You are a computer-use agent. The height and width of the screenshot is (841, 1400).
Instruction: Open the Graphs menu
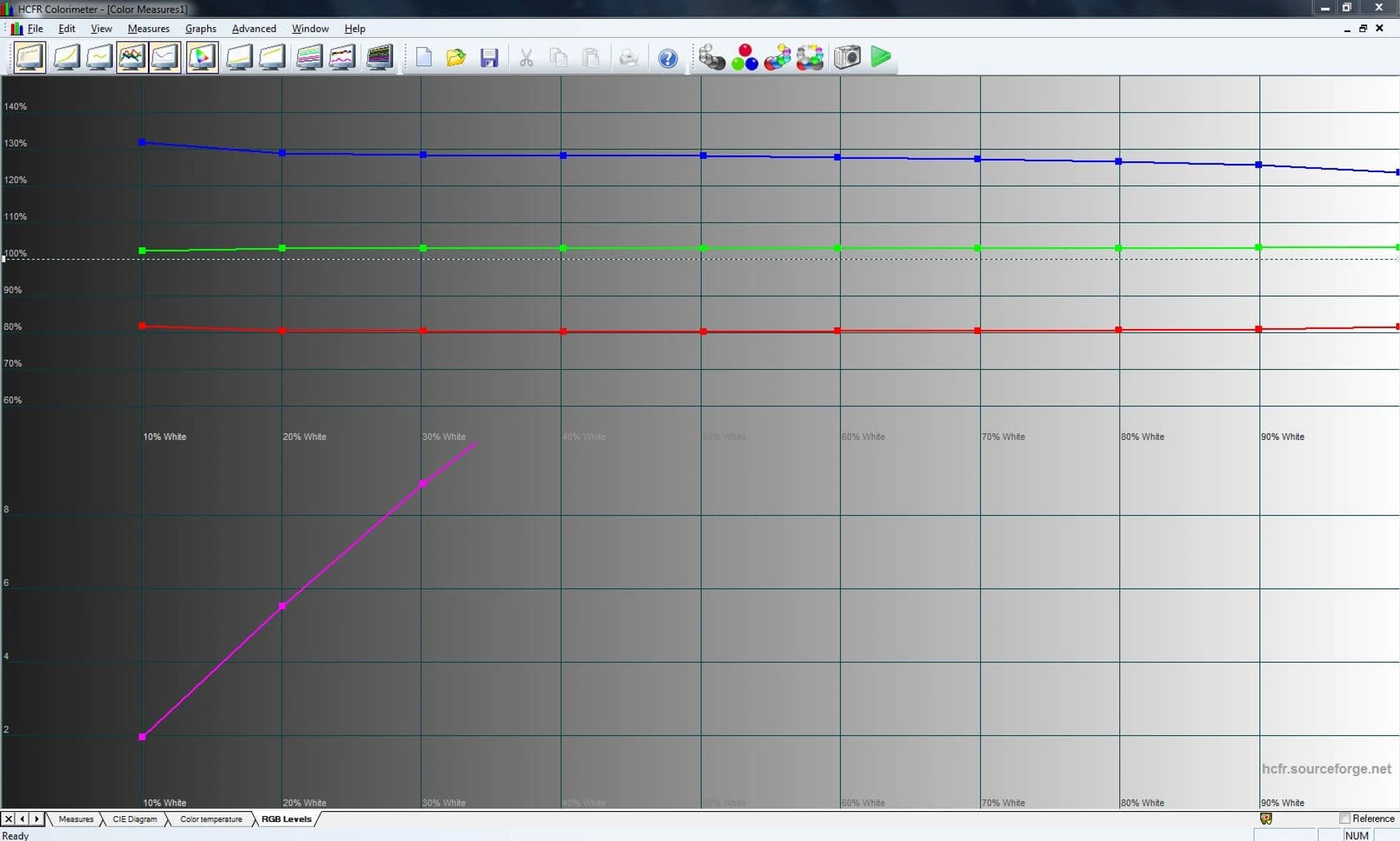pyautogui.click(x=201, y=28)
